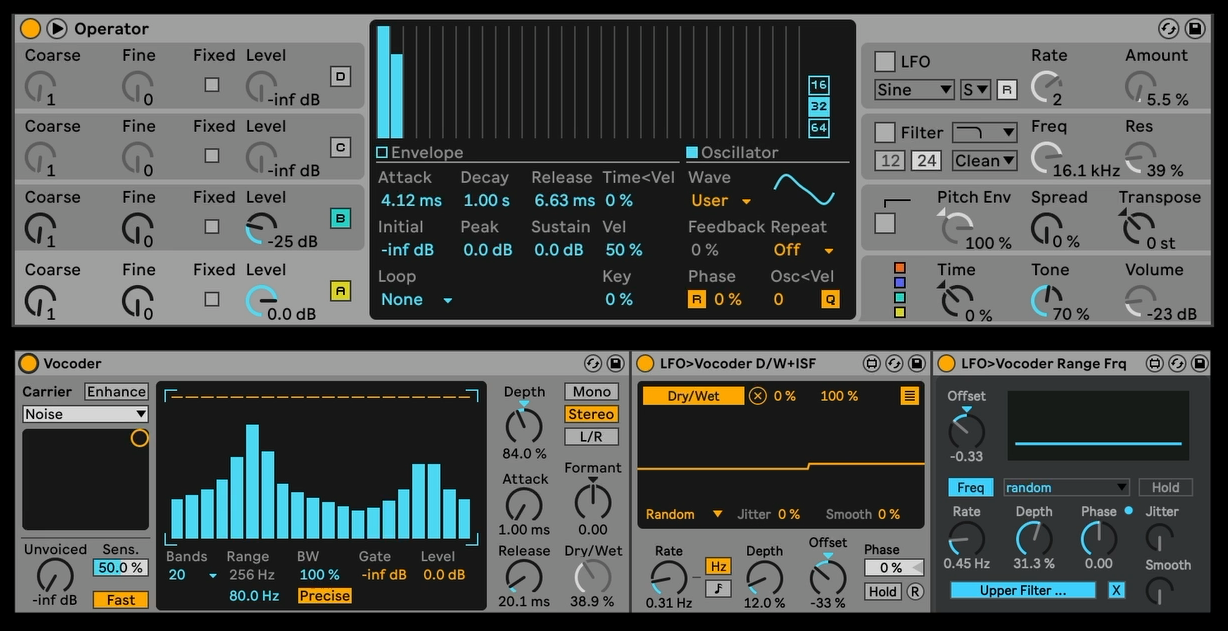Click the Upper Filter mapping button
1228x631 pixels.
[x=1022, y=590]
